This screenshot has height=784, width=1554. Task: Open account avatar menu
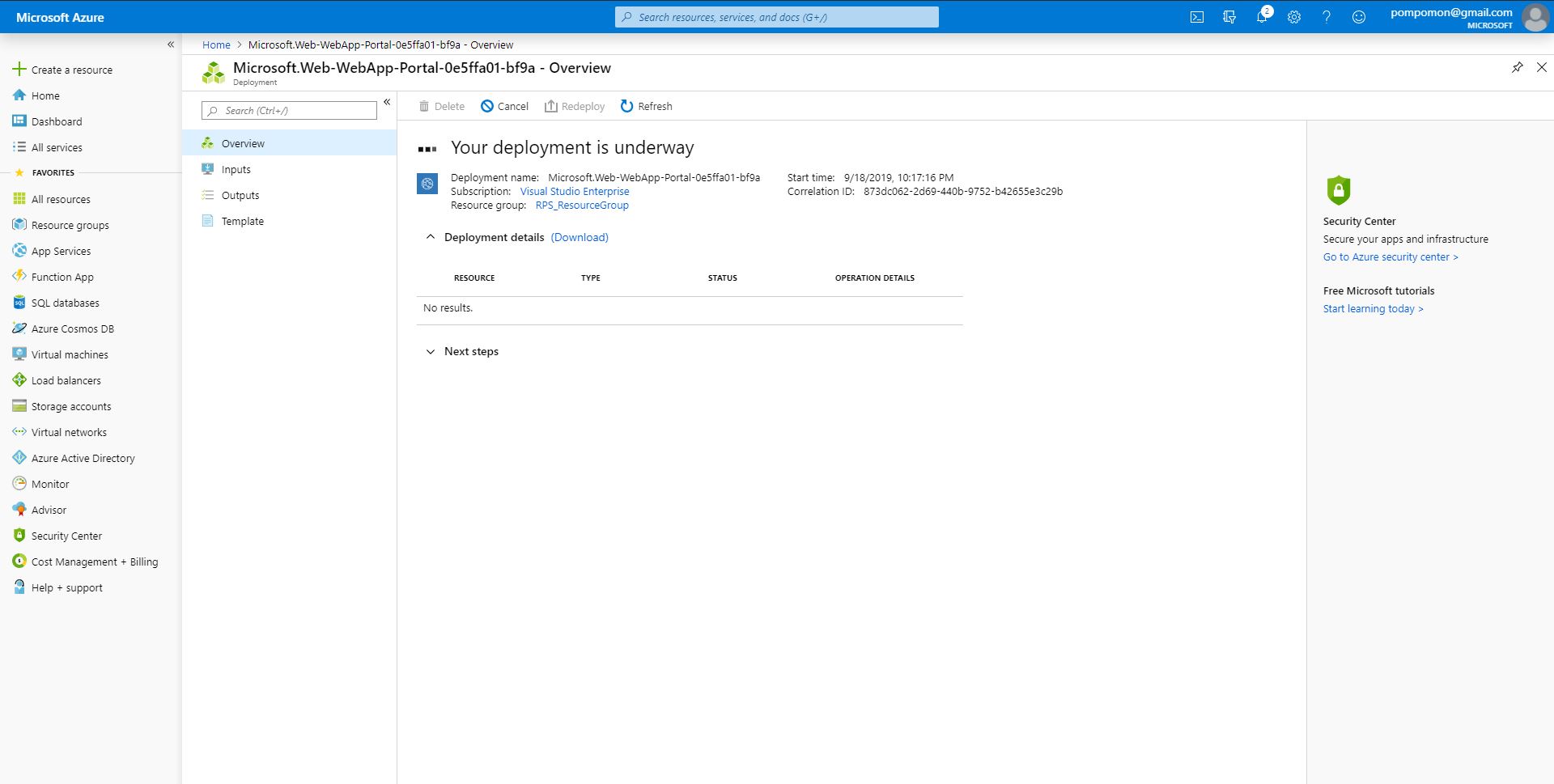click(1535, 17)
